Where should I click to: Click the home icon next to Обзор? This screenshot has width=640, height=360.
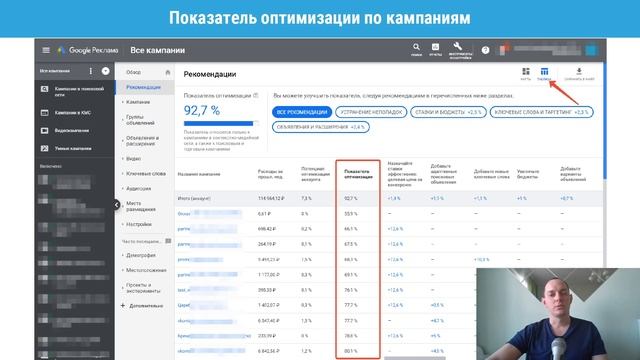[167, 72]
